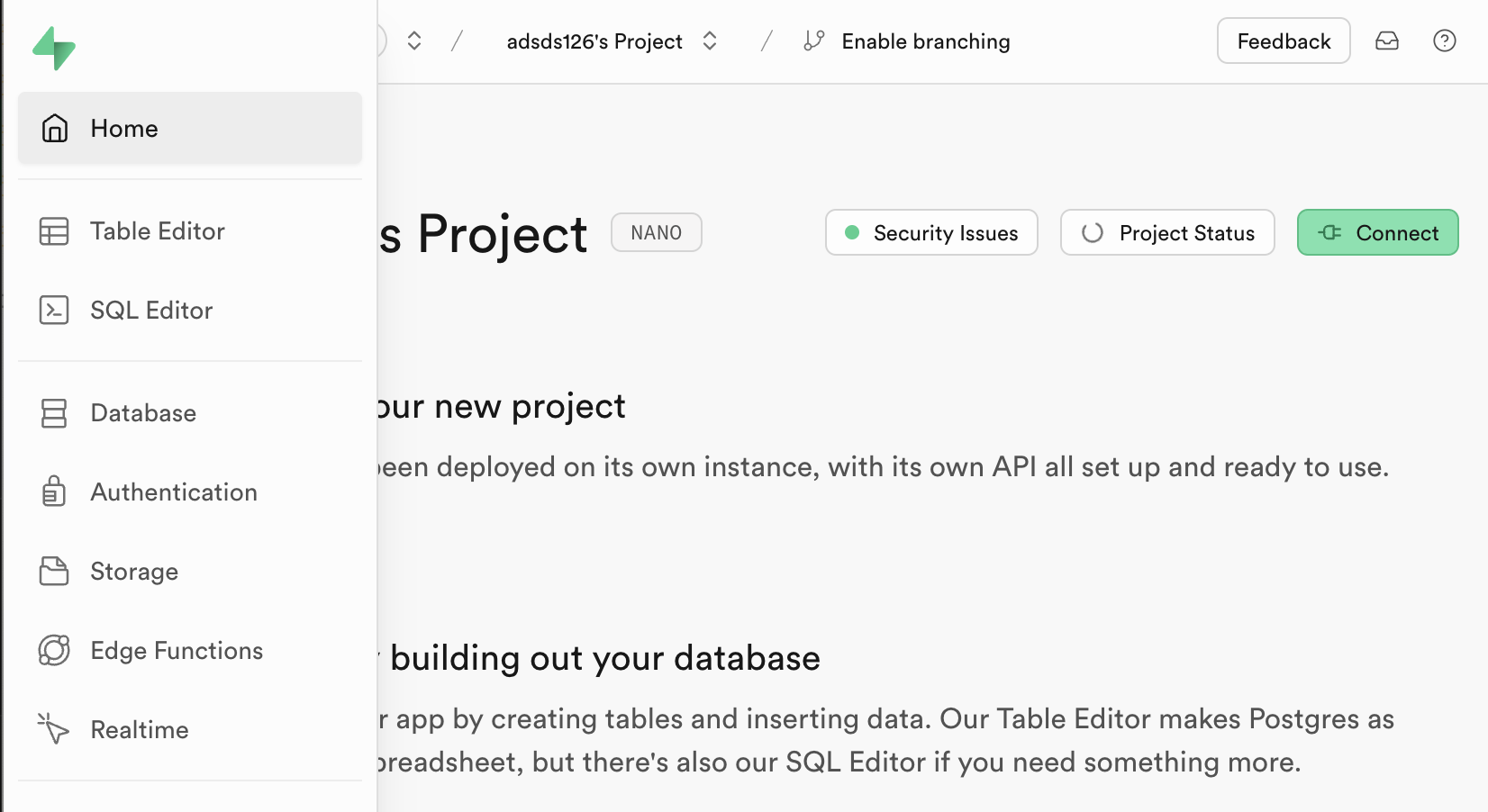Expand the adsds126's Project switcher
This screenshot has width=1488, height=812.
click(710, 41)
